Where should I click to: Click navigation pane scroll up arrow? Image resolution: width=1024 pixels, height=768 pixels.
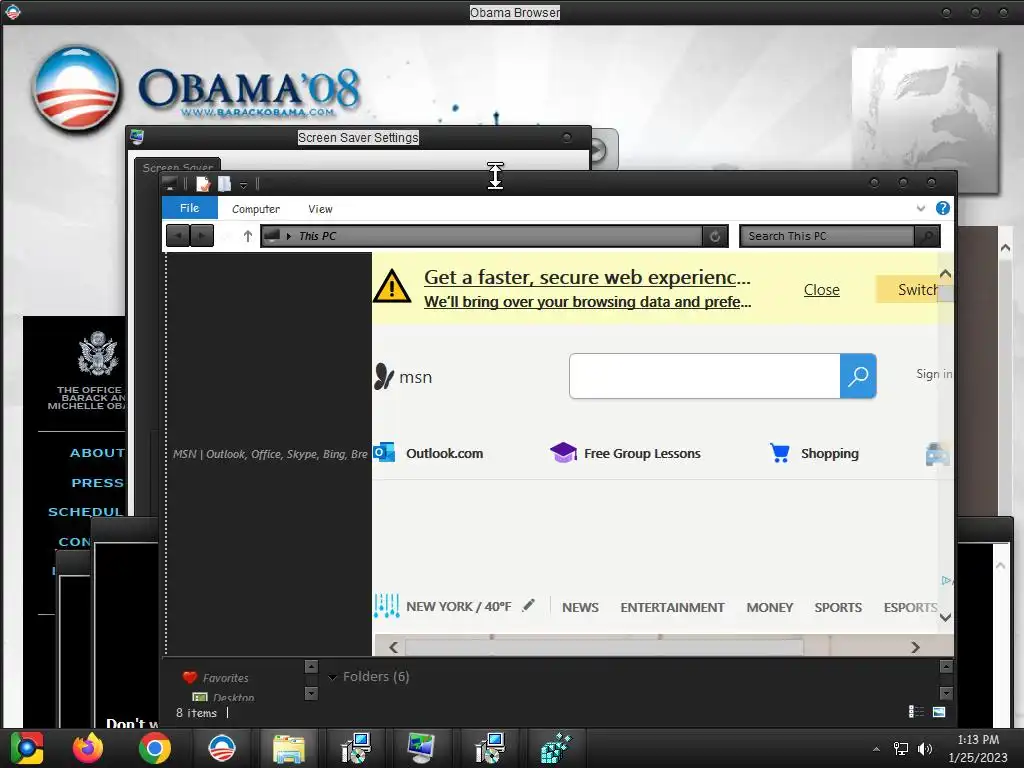311,667
